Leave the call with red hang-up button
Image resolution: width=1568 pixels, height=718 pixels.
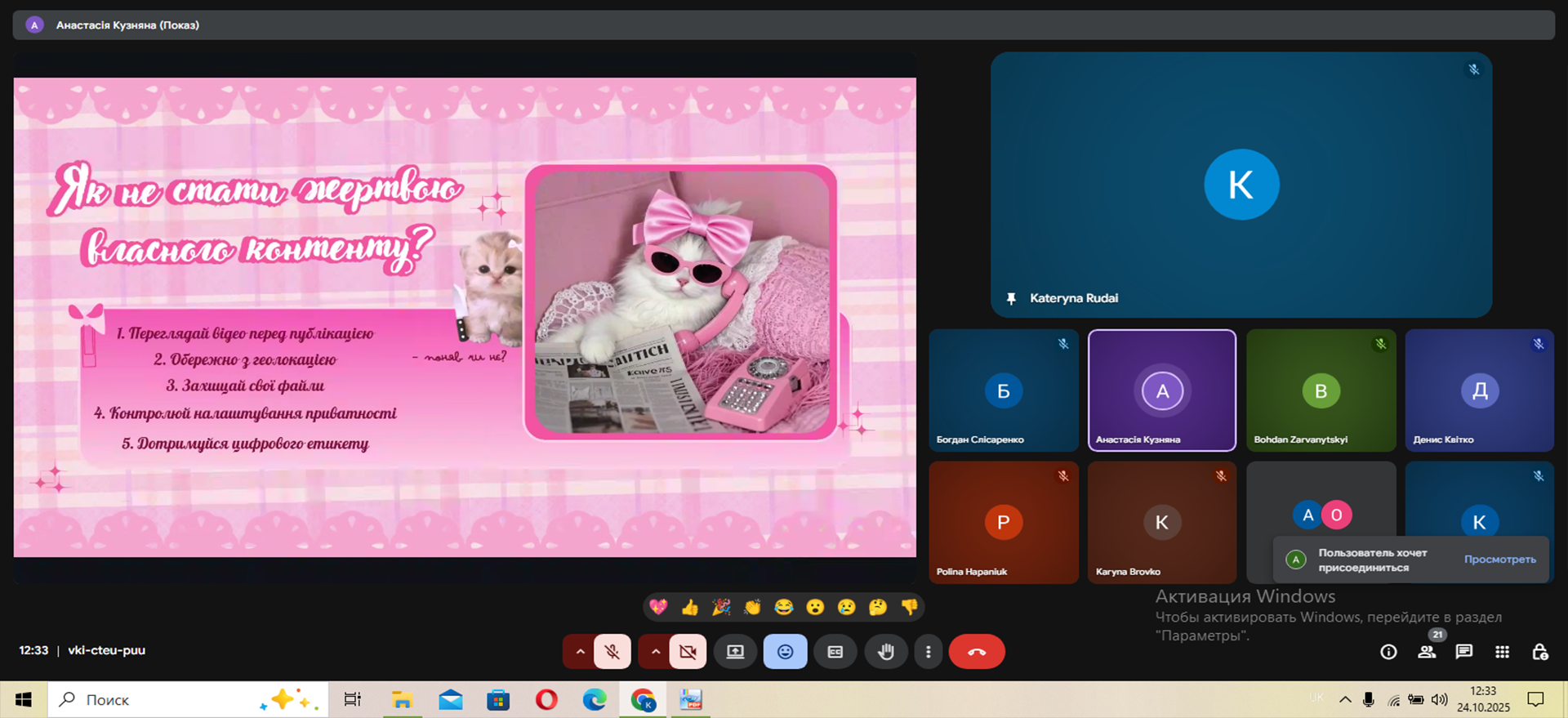tap(976, 652)
